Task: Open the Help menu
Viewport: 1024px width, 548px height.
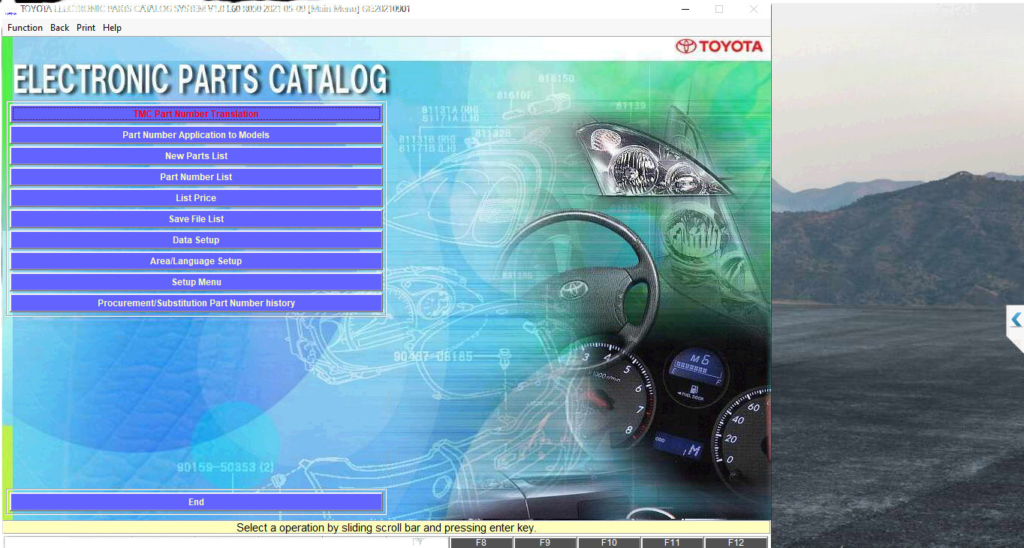Action: (112, 28)
